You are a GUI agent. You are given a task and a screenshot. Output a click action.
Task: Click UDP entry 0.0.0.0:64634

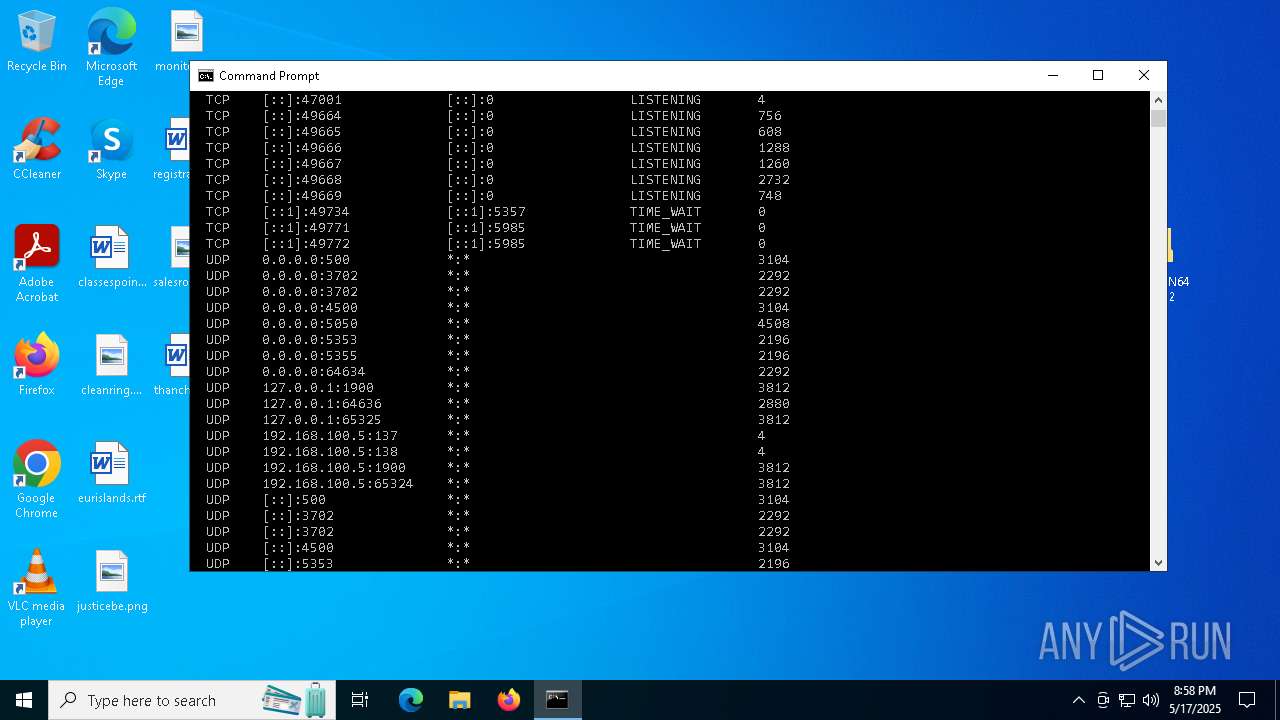[314, 372]
